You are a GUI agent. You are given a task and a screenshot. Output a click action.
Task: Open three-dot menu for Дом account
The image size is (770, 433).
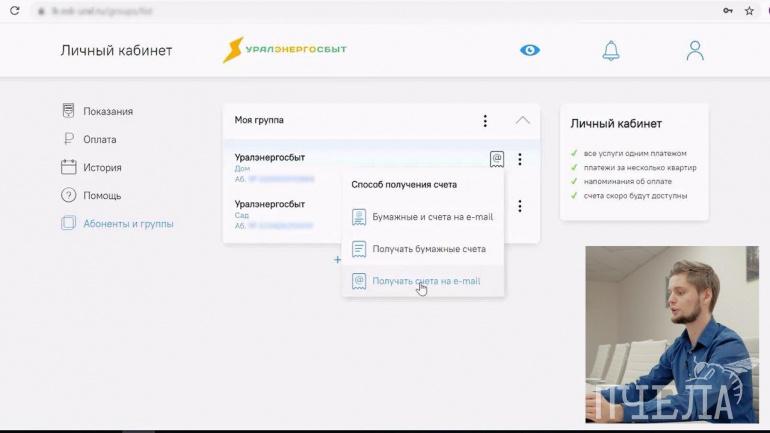pos(520,159)
